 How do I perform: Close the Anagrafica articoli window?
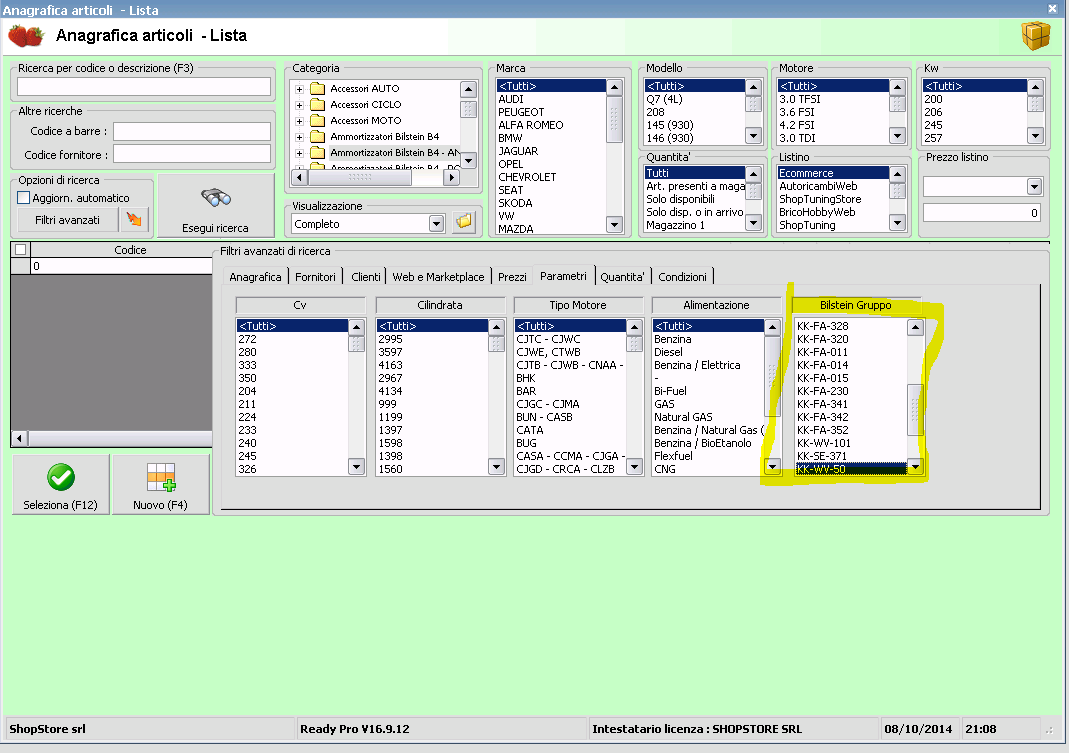point(1052,9)
